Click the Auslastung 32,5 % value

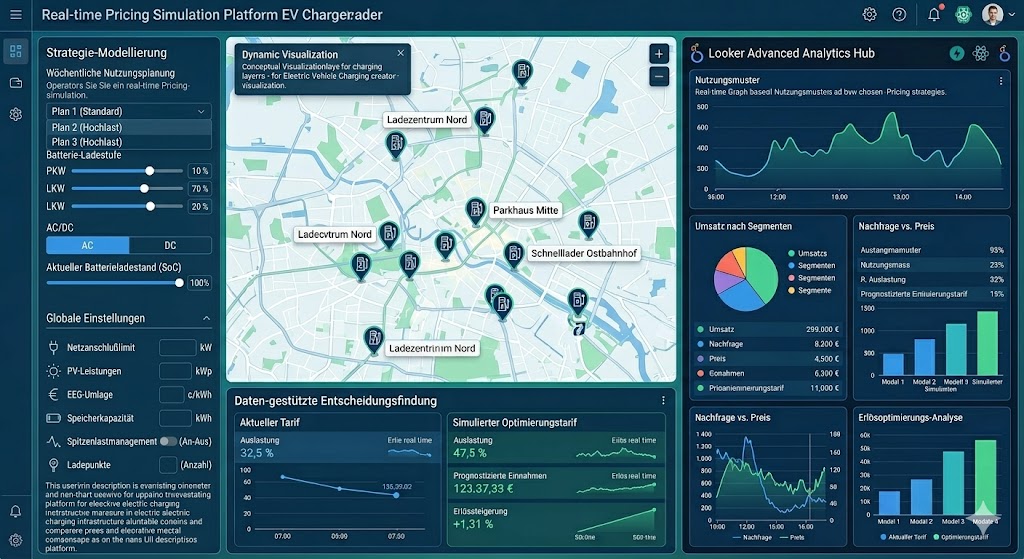257,453
